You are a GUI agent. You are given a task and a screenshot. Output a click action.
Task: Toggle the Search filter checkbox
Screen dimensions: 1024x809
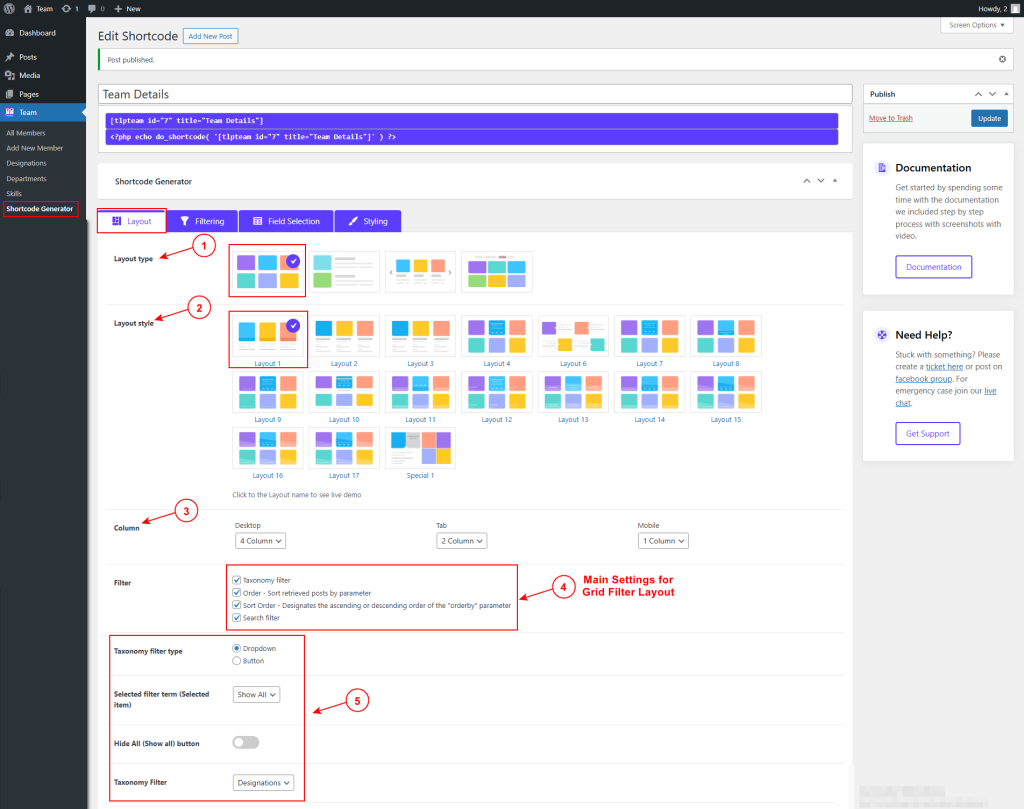pyautogui.click(x=236, y=618)
